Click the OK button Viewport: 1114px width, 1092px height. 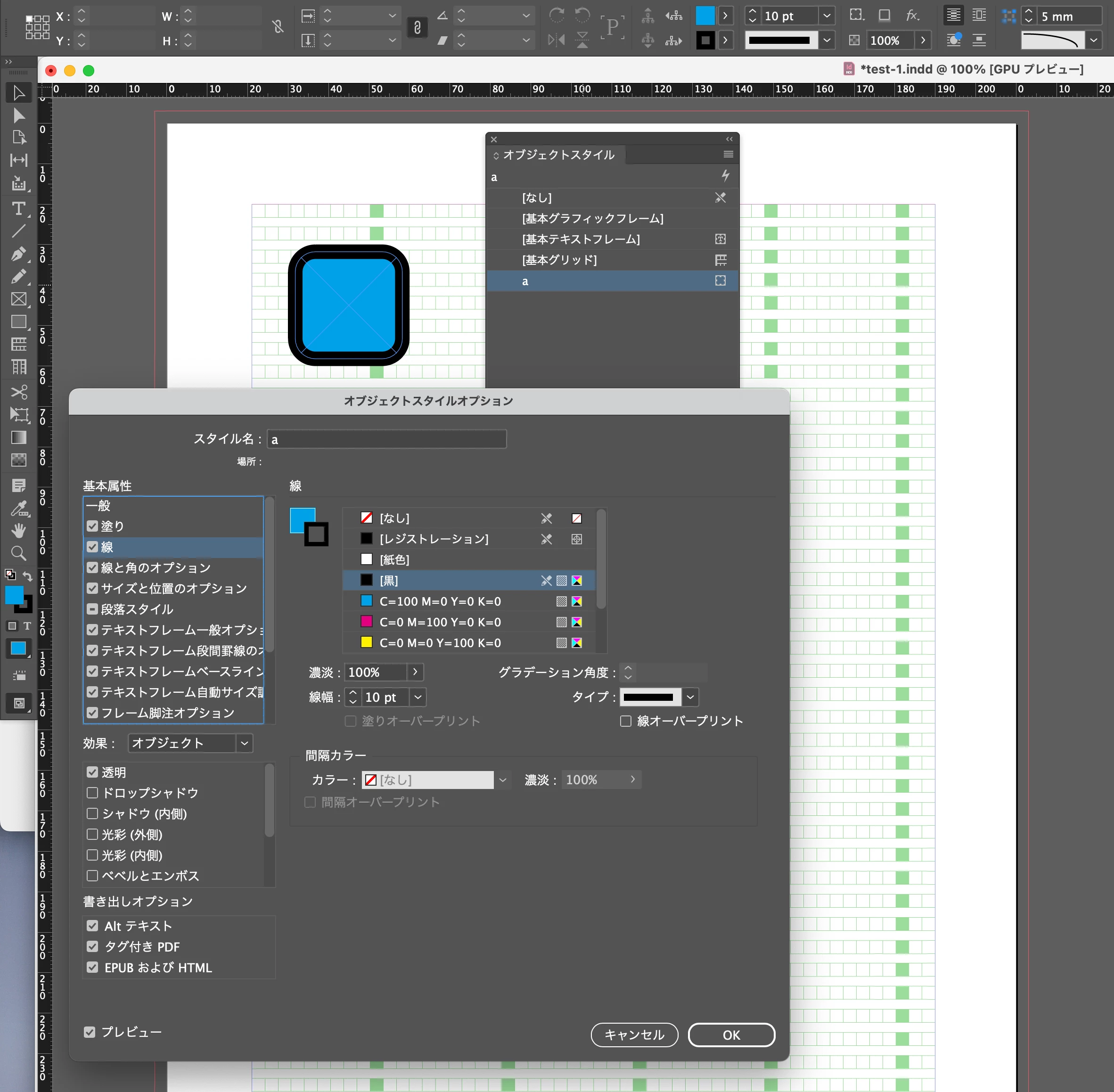pyautogui.click(x=731, y=1035)
